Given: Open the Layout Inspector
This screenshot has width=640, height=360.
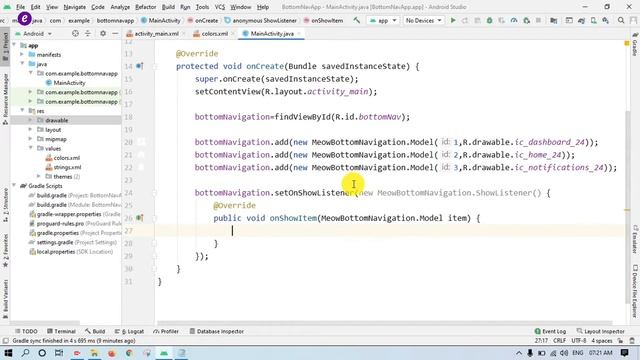Looking at the screenshot, I should [x=600, y=331].
